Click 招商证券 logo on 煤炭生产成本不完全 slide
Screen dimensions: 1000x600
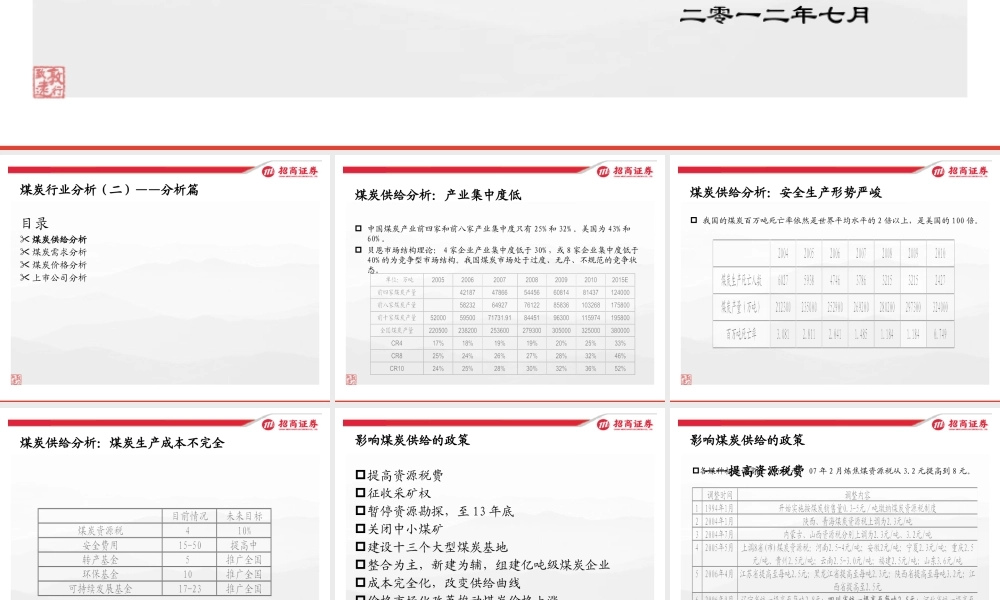pyautogui.click(x=290, y=424)
